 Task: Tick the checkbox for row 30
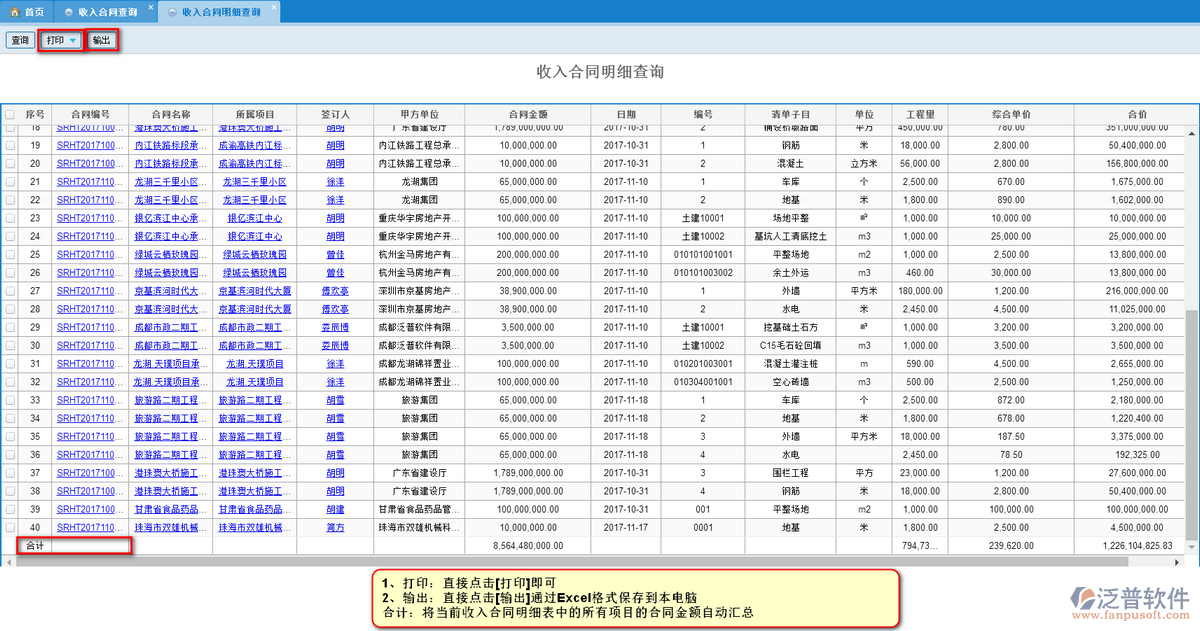[x=10, y=345]
